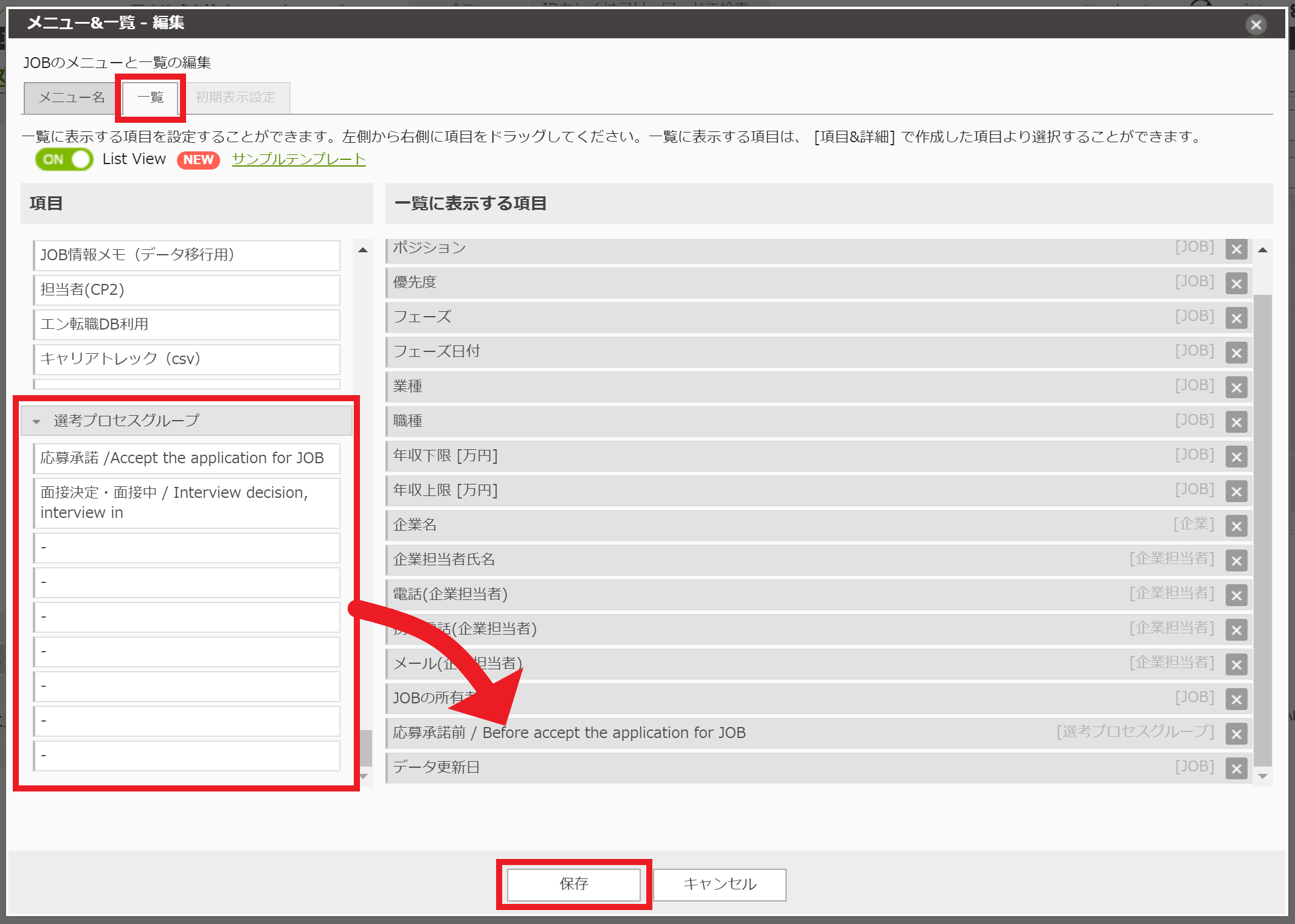Remove データ更新日 row with X icon

point(1236,769)
